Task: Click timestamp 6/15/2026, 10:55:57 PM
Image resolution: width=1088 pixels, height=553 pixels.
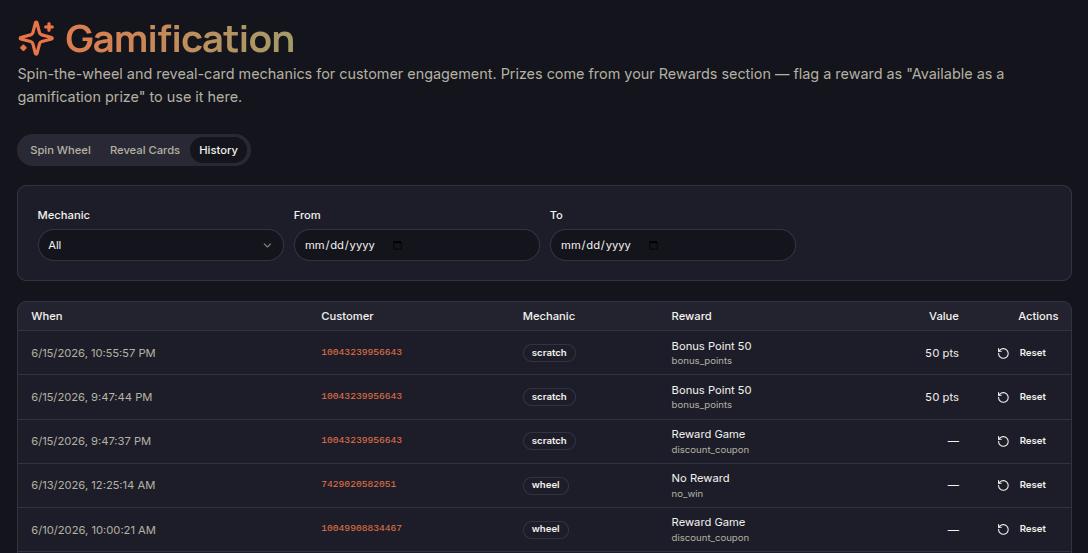Action: point(93,353)
